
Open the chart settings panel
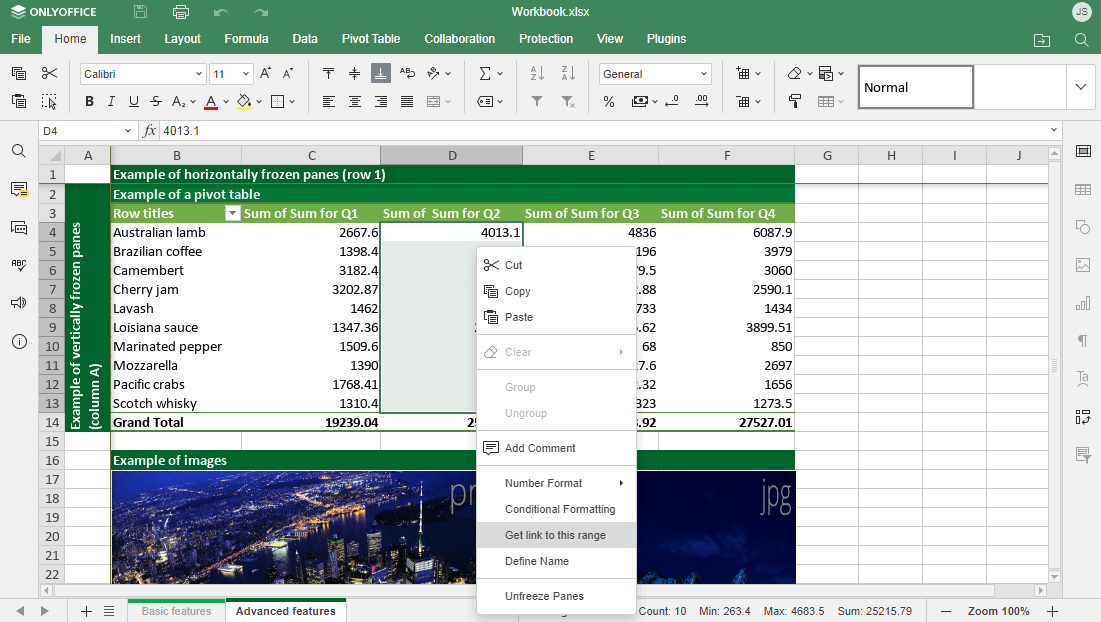coord(1082,303)
